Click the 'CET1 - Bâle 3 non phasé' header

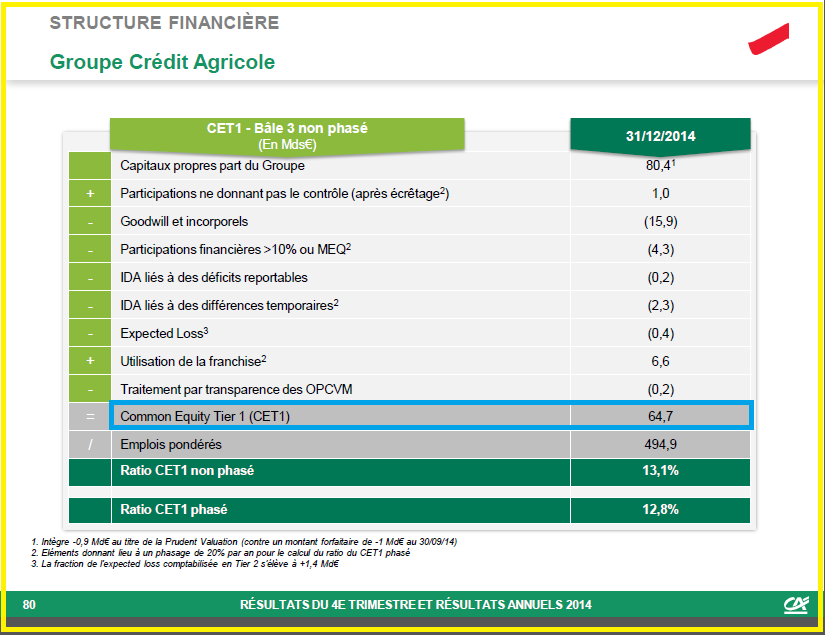(x=287, y=136)
